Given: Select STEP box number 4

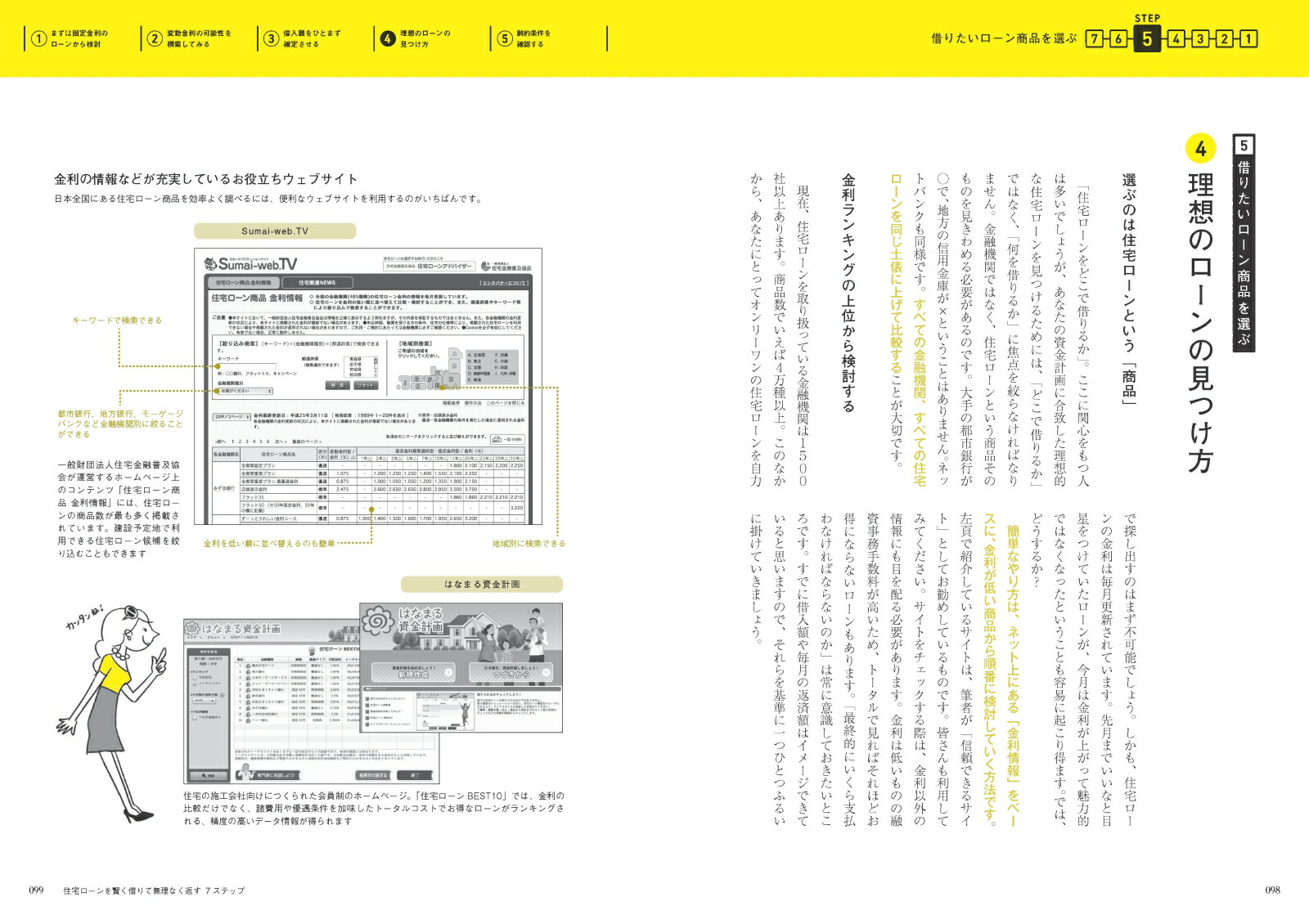Looking at the screenshot, I should [1176, 38].
